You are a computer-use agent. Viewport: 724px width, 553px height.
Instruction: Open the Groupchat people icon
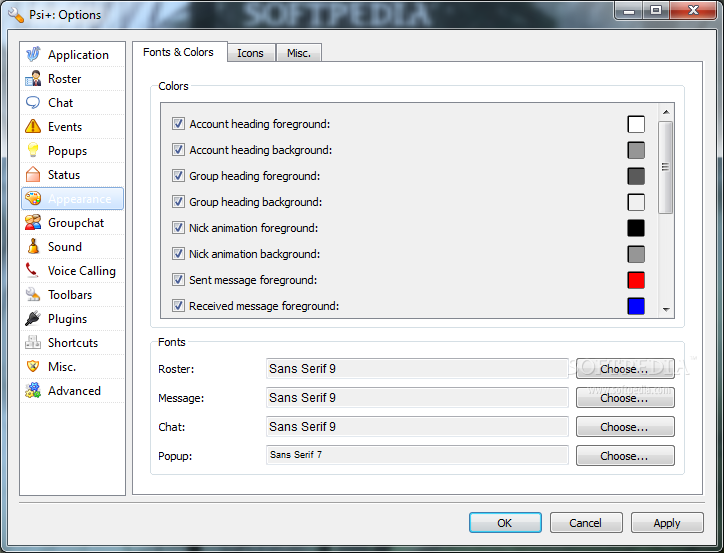click(x=33, y=222)
